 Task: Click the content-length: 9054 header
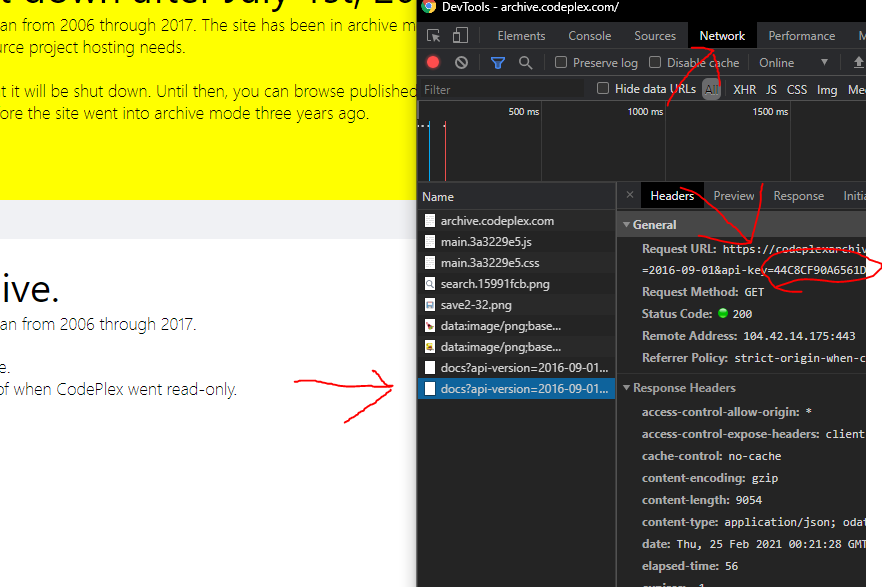click(701, 500)
